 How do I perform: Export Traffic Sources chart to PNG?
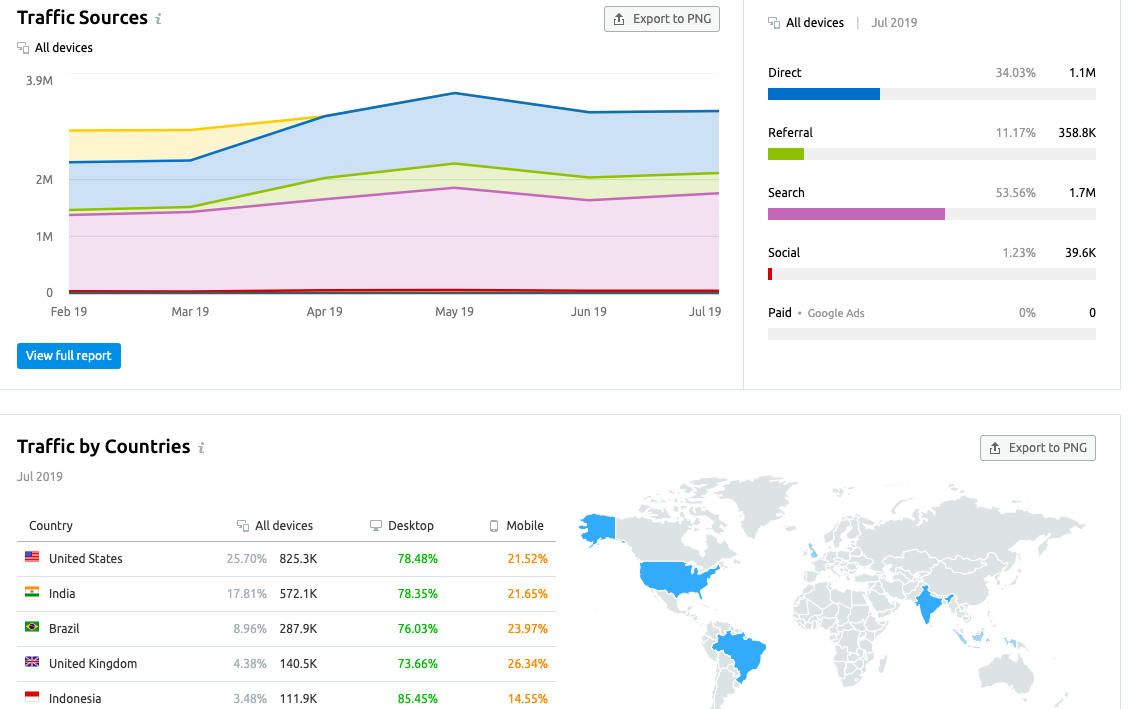[661, 19]
